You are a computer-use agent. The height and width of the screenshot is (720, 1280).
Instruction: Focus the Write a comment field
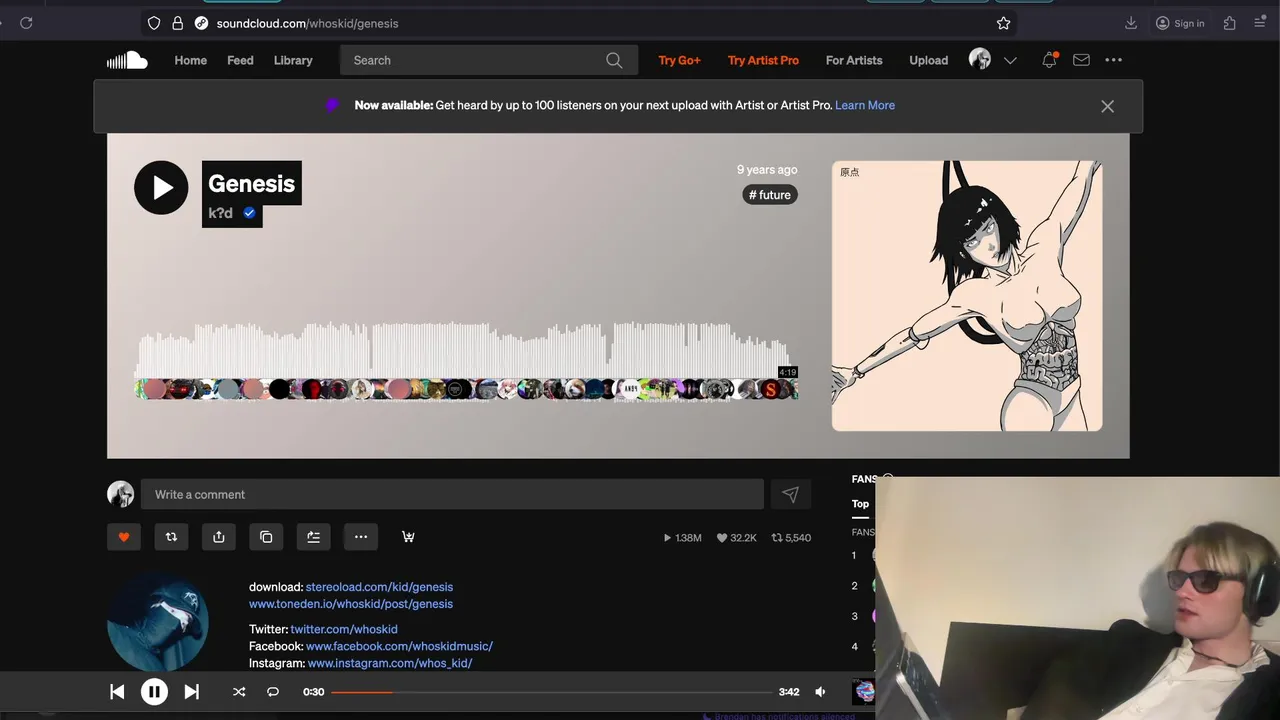click(452, 494)
